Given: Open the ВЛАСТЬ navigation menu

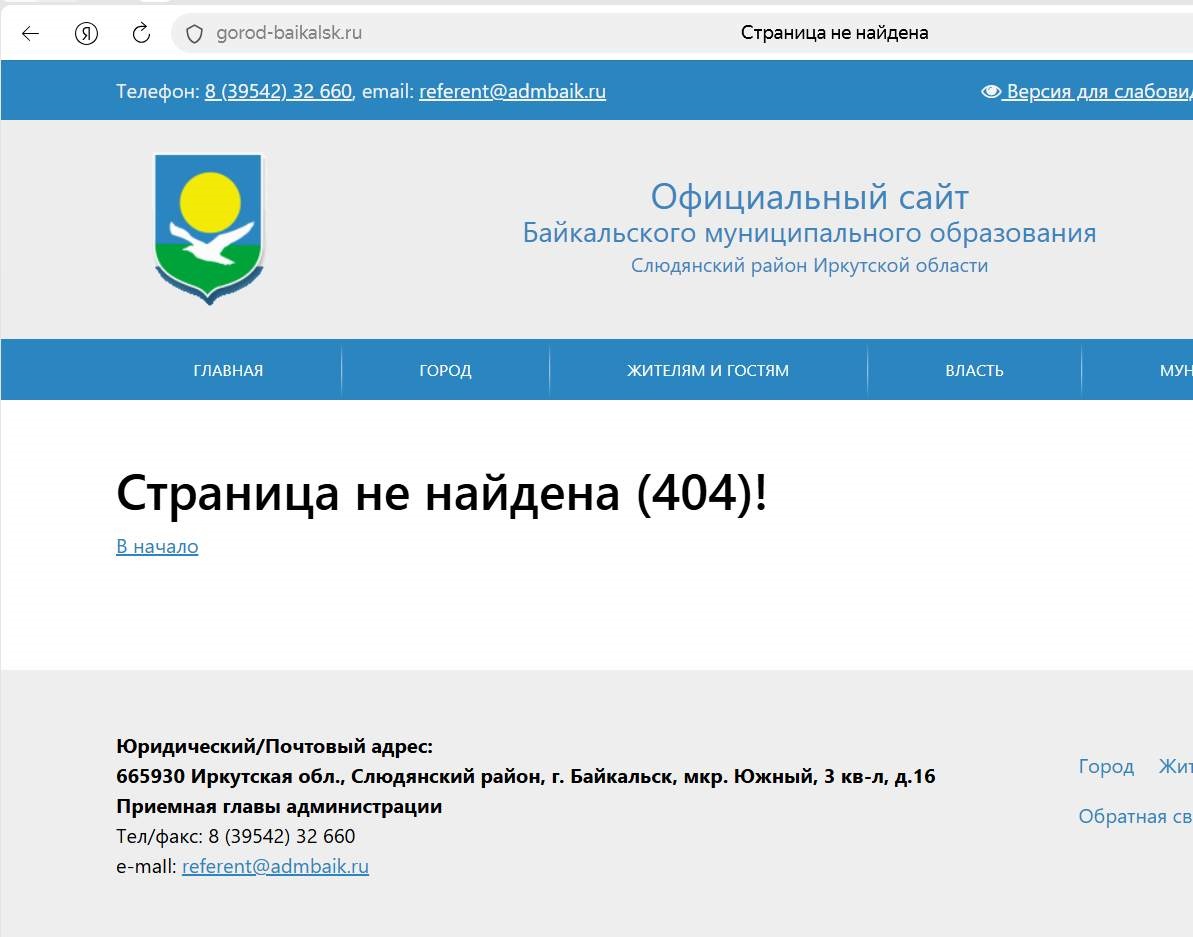Looking at the screenshot, I should (974, 370).
